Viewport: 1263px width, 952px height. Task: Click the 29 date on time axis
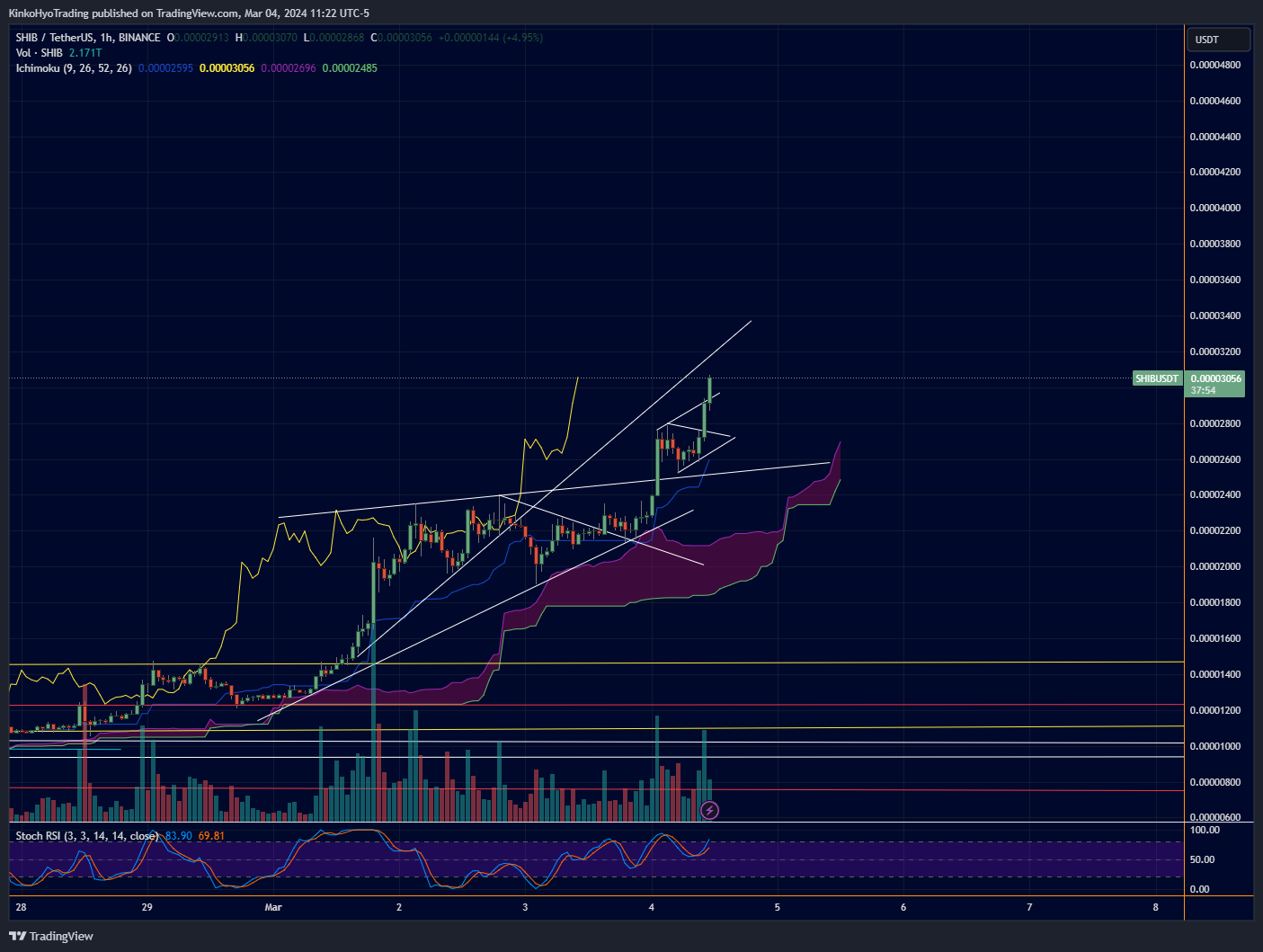pos(147,907)
